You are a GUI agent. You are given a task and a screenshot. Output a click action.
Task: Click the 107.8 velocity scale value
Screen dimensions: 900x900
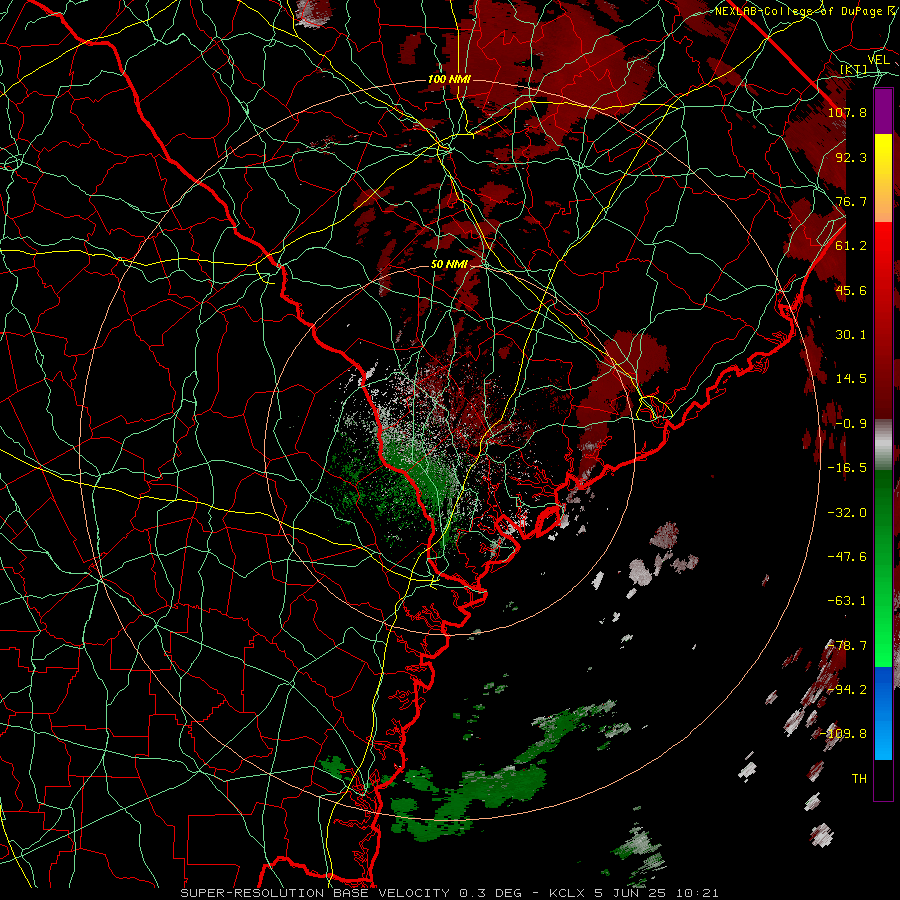pyautogui.click(x=847, y=112)
